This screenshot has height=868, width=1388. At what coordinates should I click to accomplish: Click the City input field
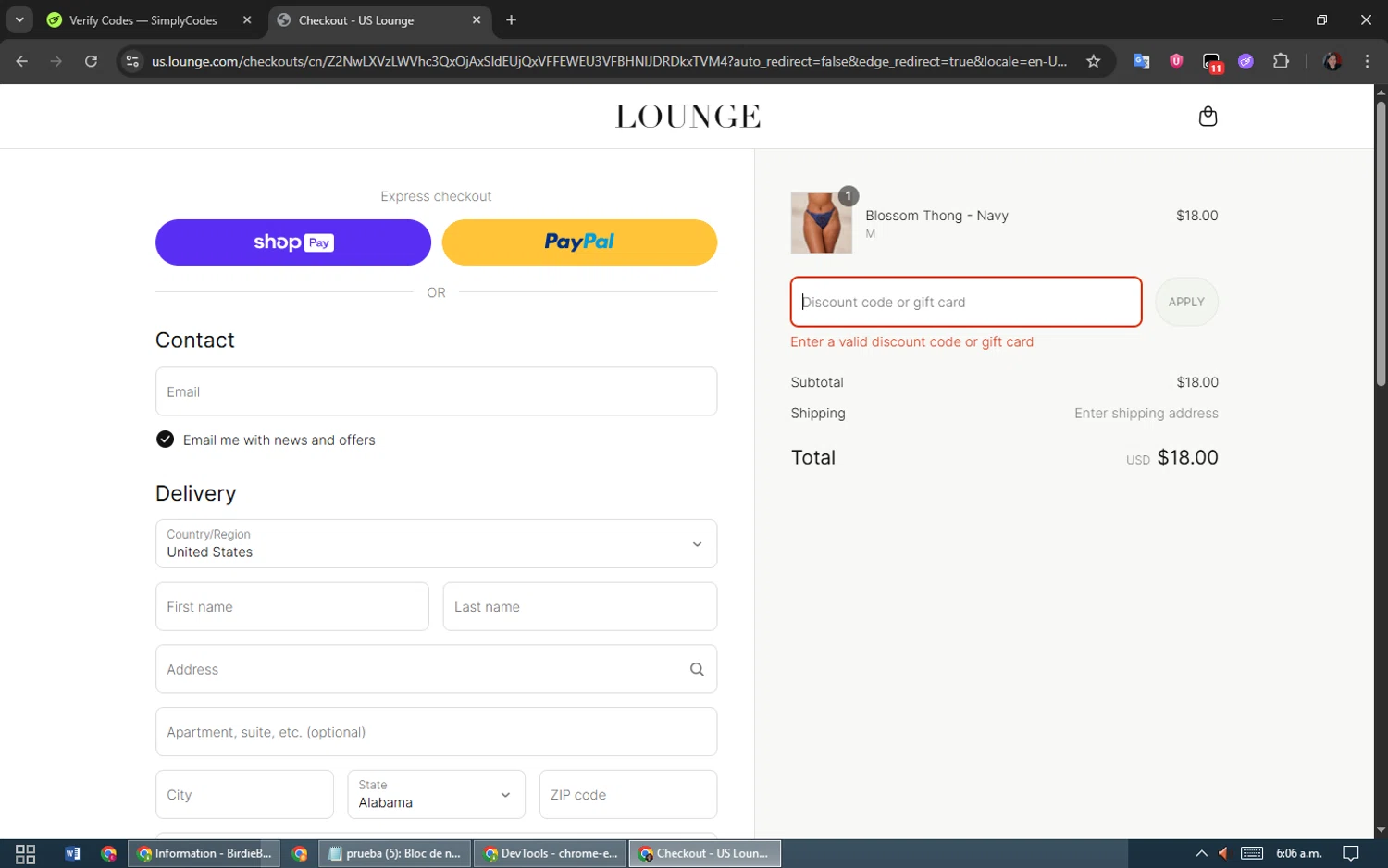[244, 795]
